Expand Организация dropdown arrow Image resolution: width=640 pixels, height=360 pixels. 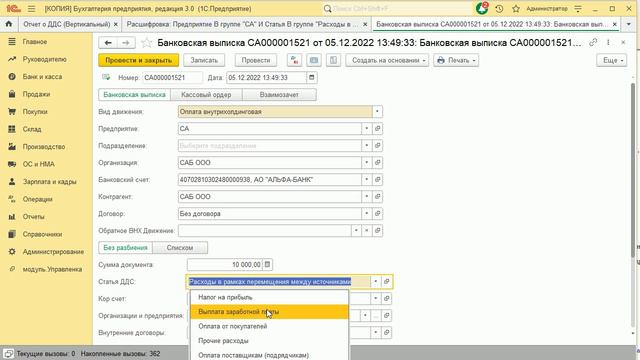(x=367, y=162)
